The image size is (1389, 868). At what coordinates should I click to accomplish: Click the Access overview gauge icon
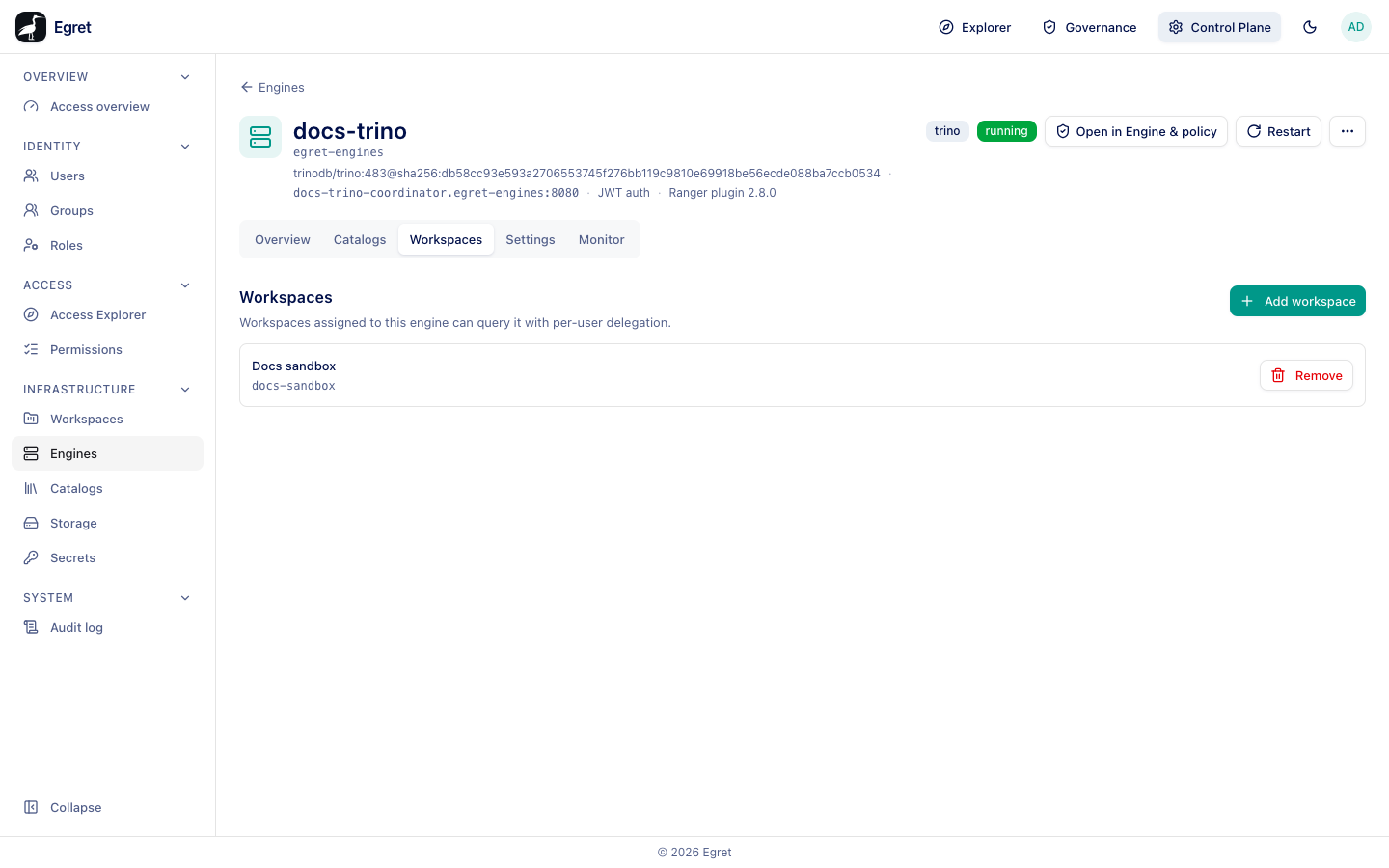click(x=31, y=106)
